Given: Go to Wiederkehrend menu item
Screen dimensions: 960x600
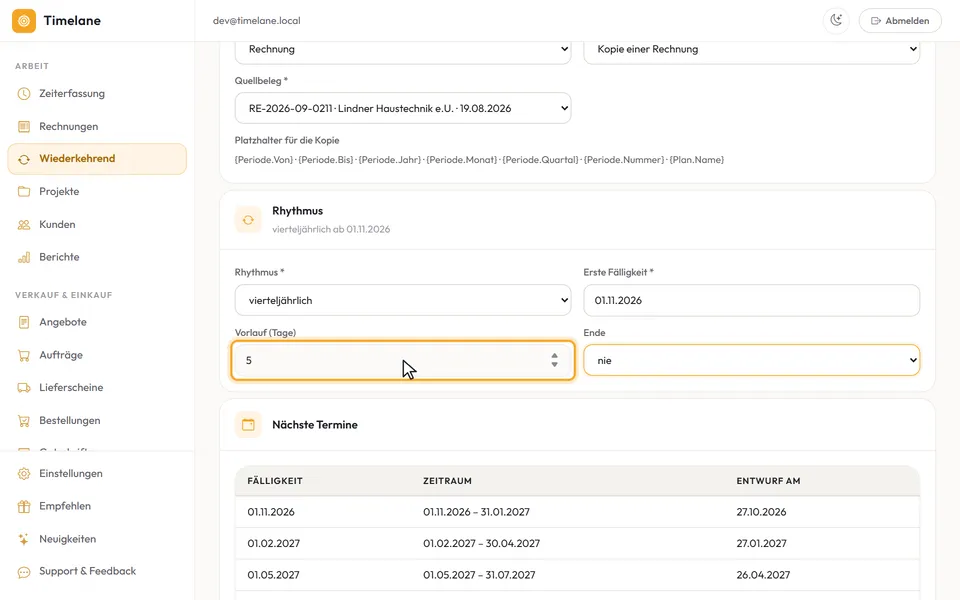Looking at the screenshot, I should (97, 159).
